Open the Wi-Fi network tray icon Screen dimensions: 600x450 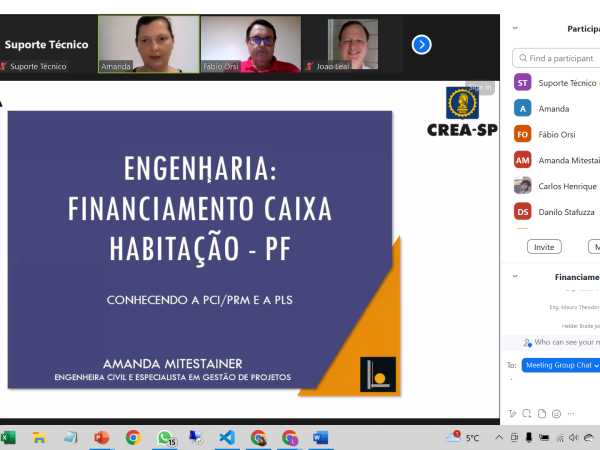pyautogui.click(x=560, y=437)
